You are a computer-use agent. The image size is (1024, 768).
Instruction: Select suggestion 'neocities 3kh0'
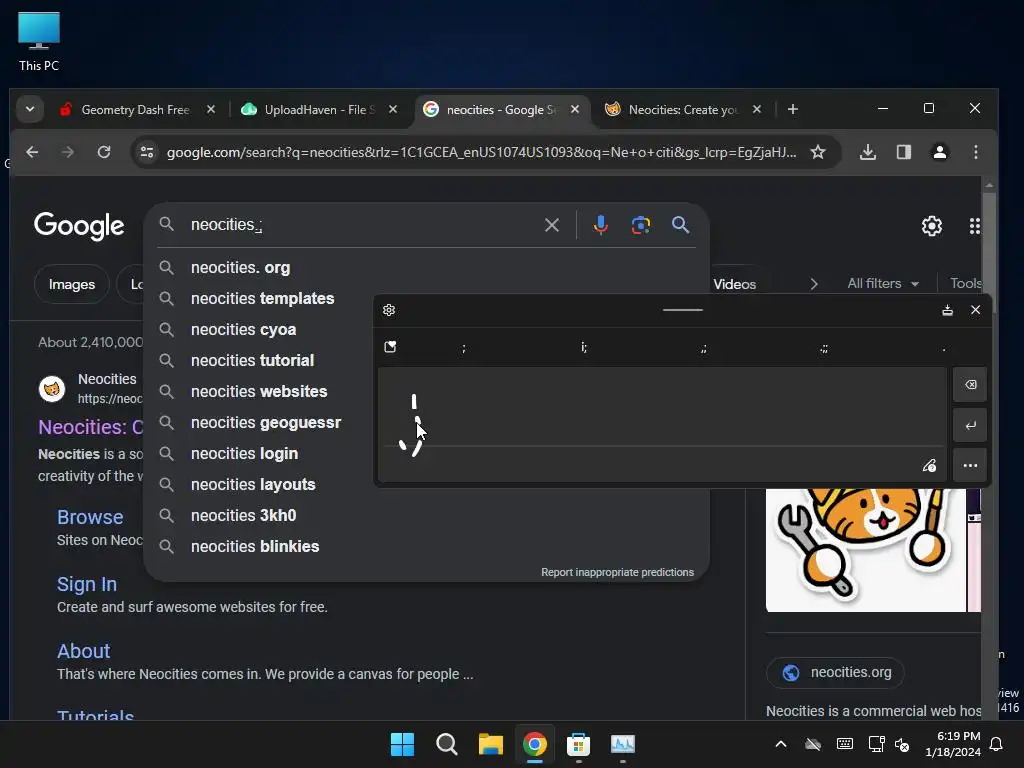coord(426,516)
